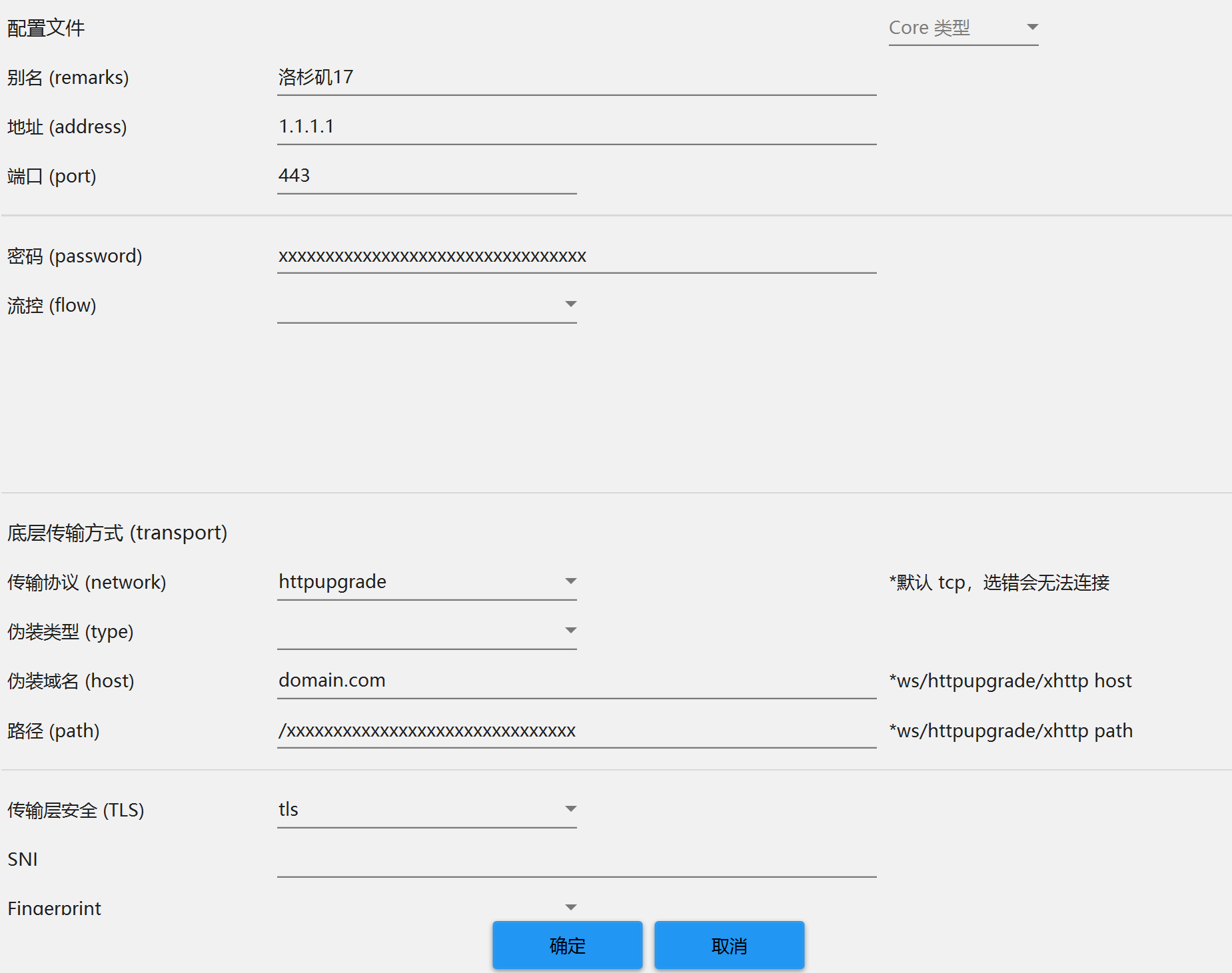Screen dimensions: 1232x973
Task: Click the 端口 (port) label
Action: (51, 176)
